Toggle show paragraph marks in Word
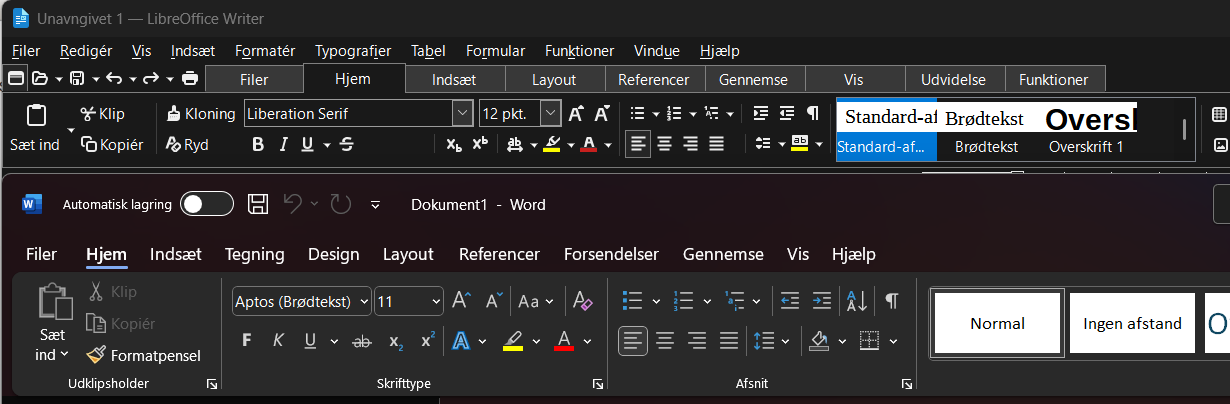 tap(892, 301)
